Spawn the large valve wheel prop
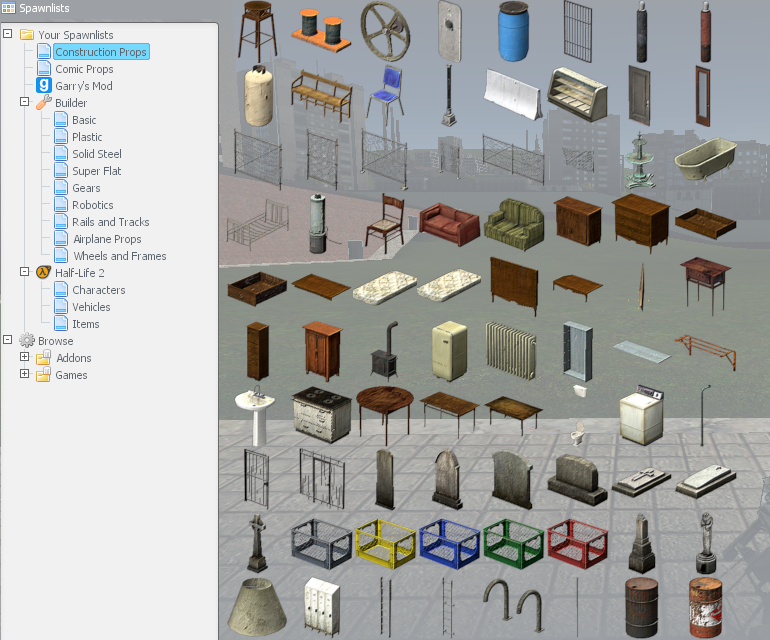The height and width of the screenshot is (640, 770). [x=385, y=31]
